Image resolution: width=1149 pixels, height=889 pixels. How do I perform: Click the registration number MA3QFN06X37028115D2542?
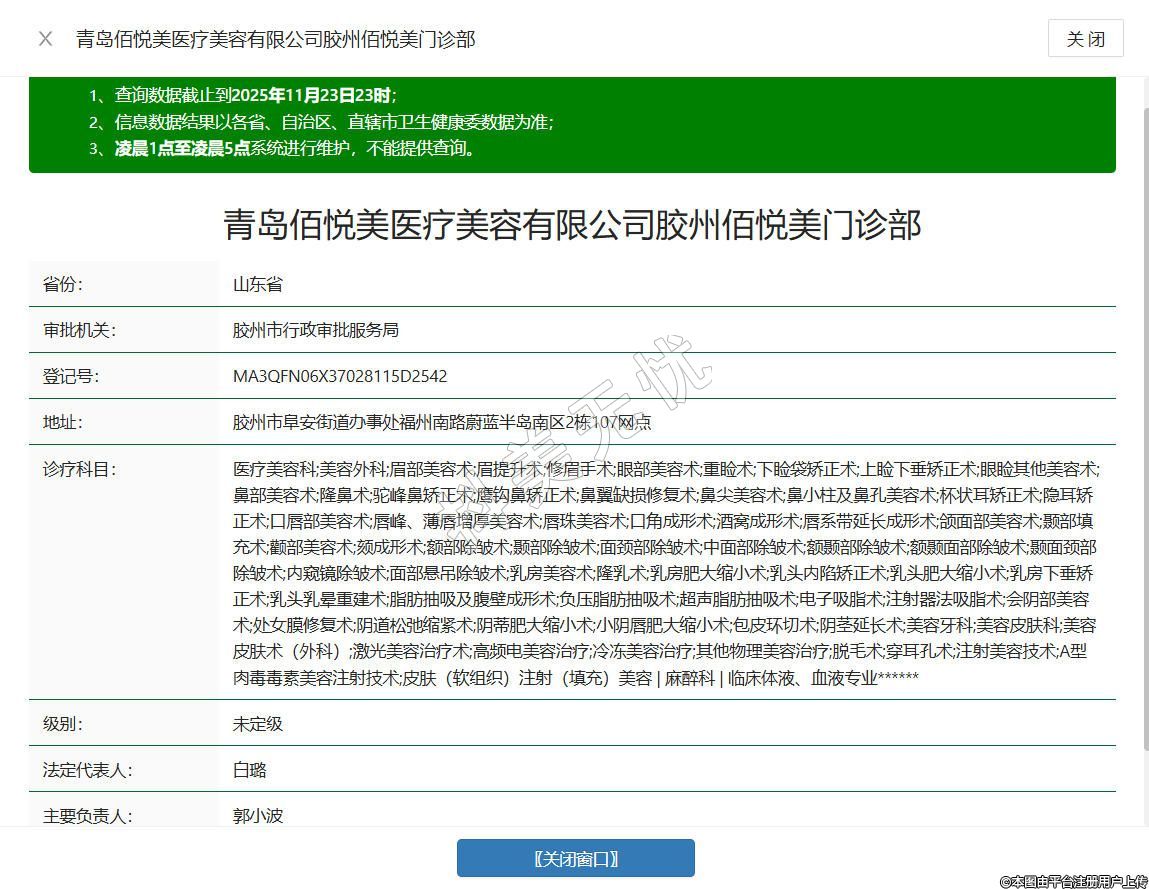pos(340,376)
